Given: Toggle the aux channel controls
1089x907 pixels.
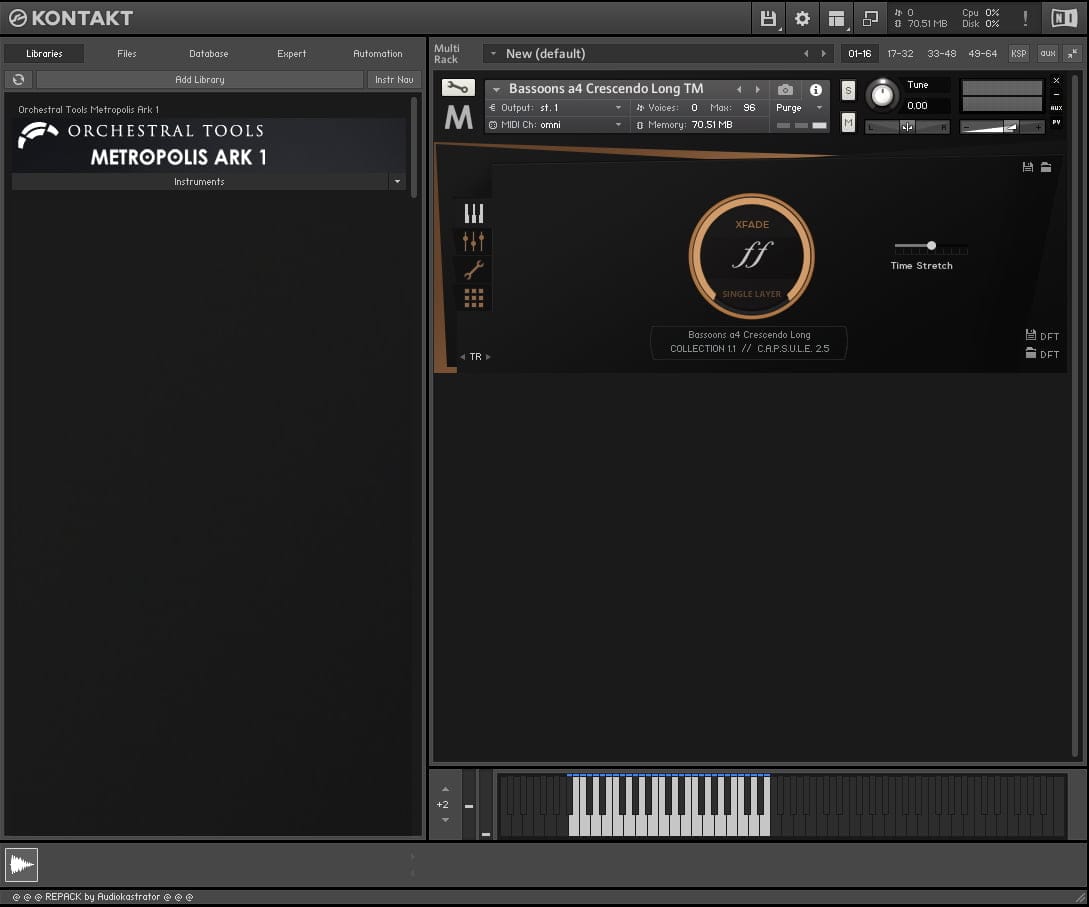Looking at the screenshot, I should pyautogui.click(x=1048, y=53).
